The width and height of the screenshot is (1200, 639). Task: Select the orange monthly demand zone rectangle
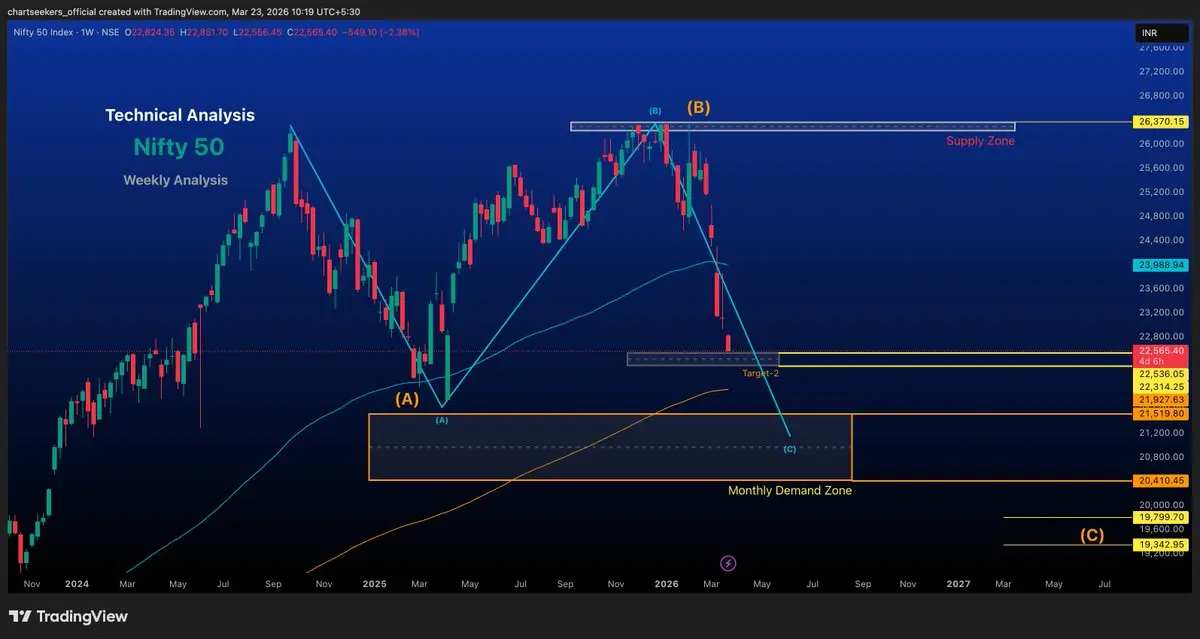(x=610, y=447)
